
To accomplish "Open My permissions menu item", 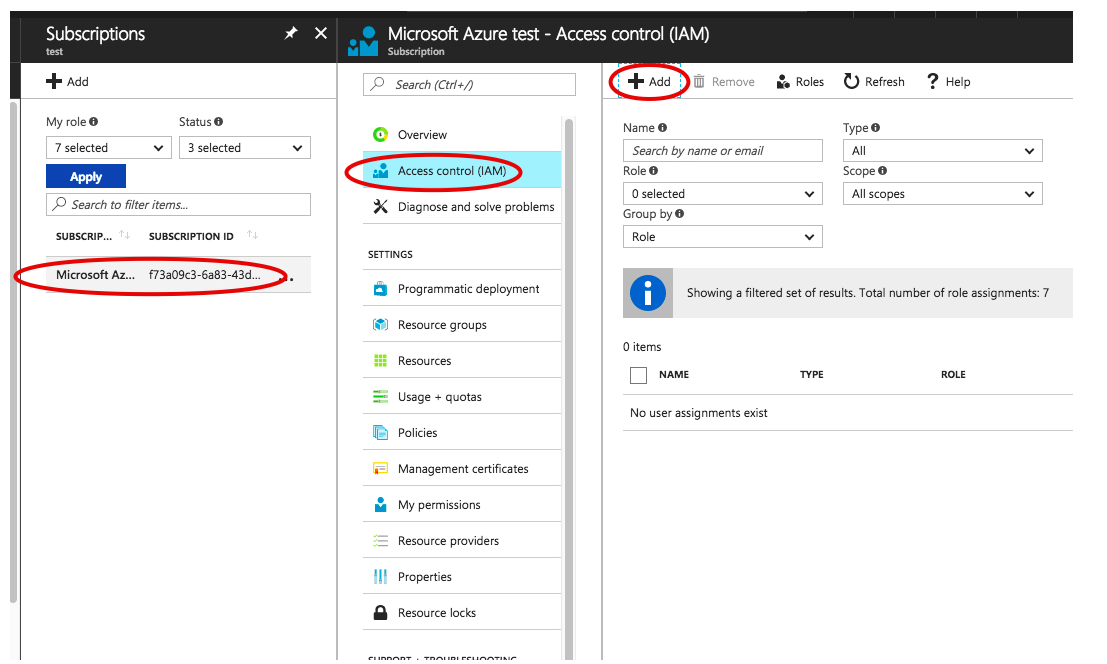I will point(462,505).
